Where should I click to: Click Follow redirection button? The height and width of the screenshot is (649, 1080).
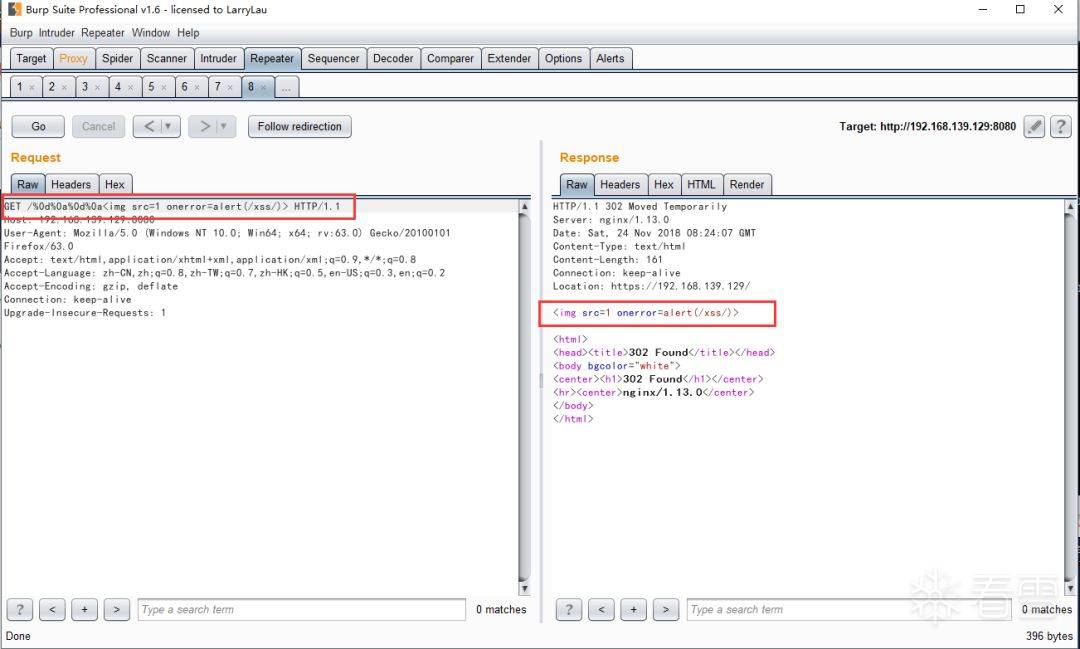300,127
